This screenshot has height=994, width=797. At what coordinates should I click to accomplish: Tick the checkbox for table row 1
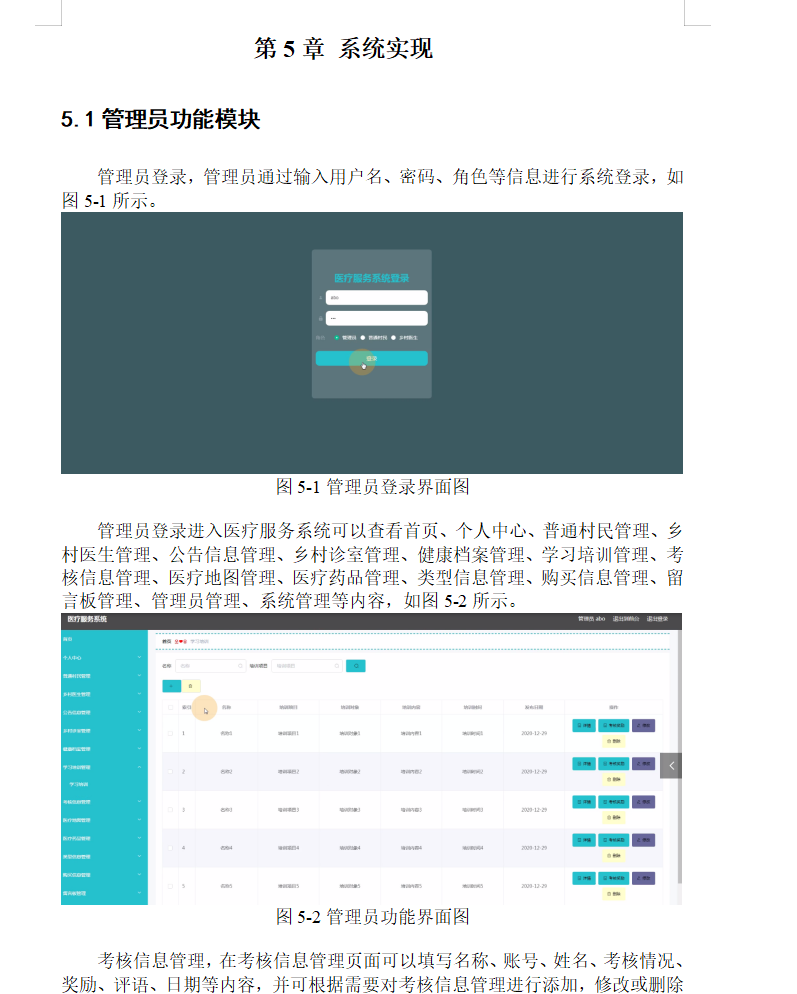[x=170, y=733]
